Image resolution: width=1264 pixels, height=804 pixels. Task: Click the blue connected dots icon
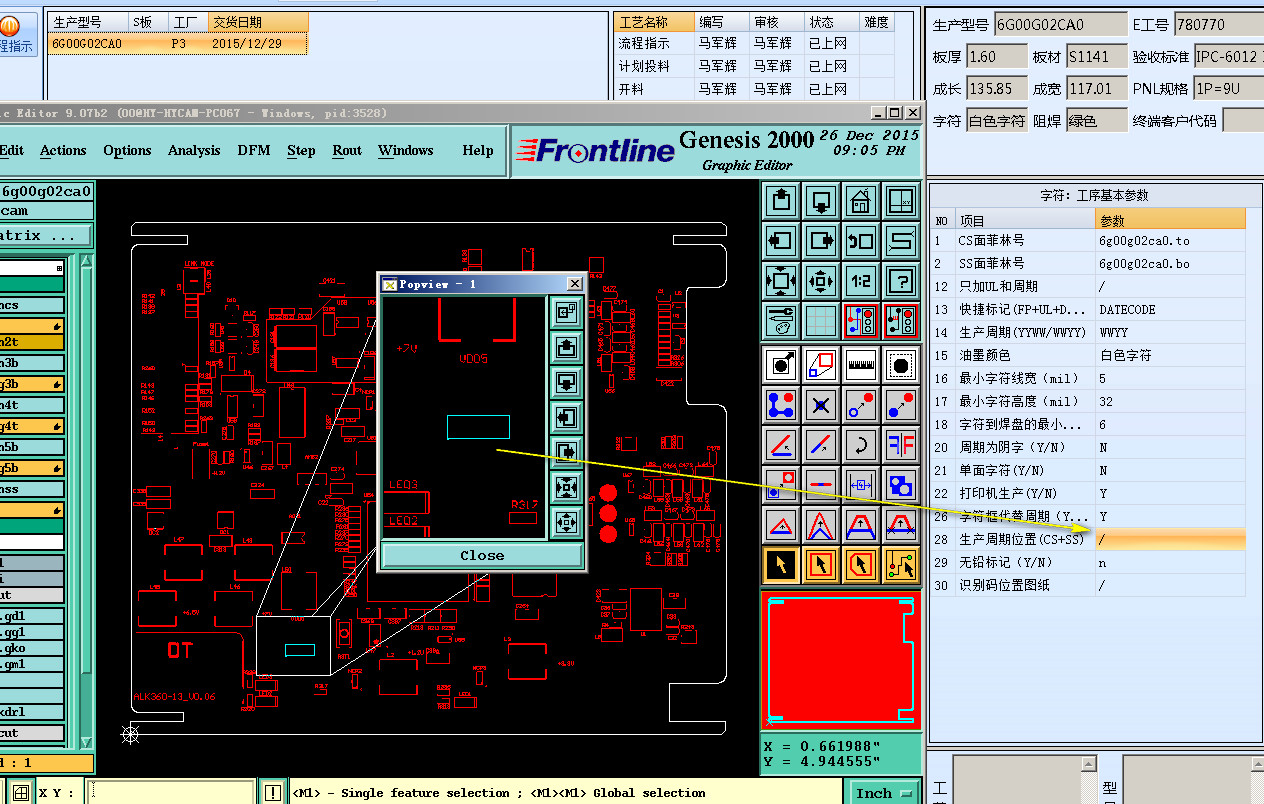pyautogui.click(x=780, y=405)
